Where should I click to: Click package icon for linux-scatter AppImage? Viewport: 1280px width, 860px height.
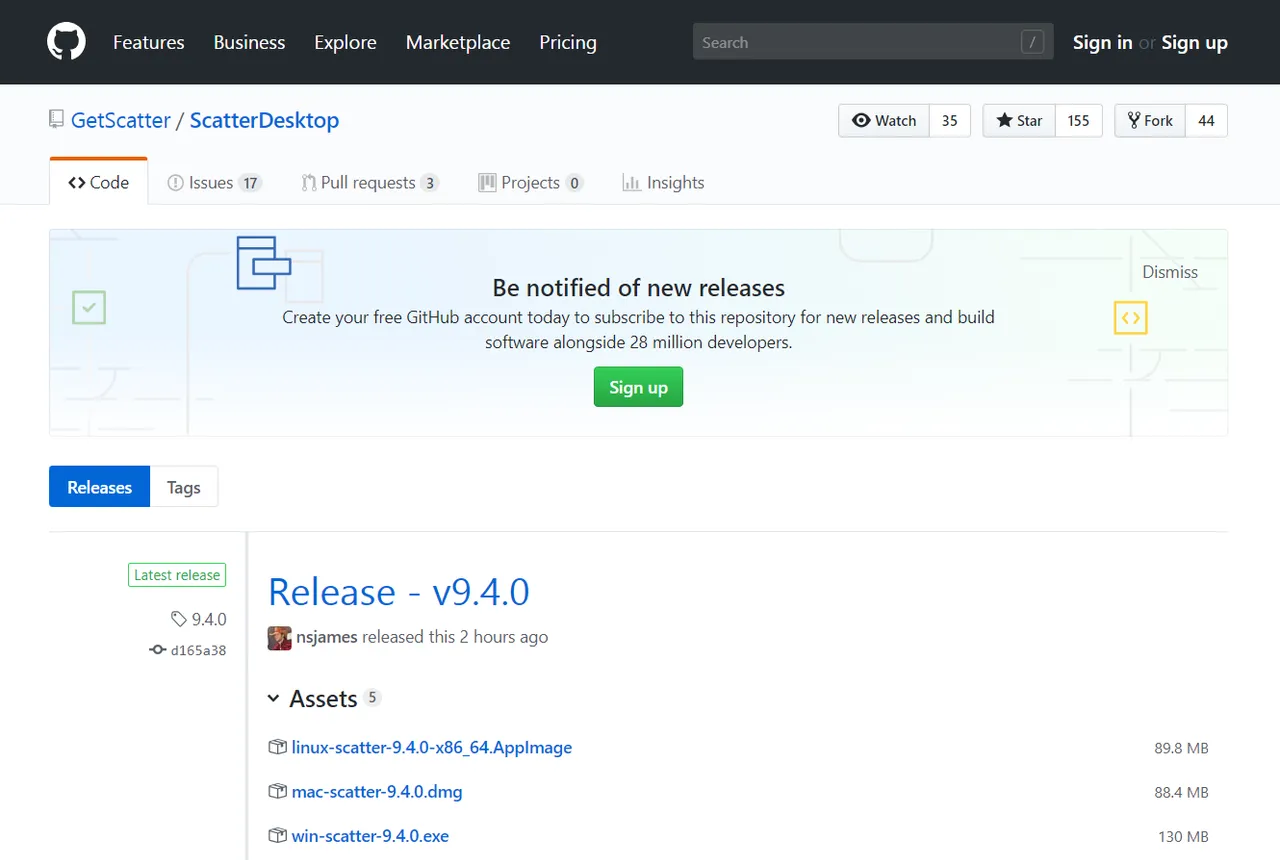coord(277,747)
